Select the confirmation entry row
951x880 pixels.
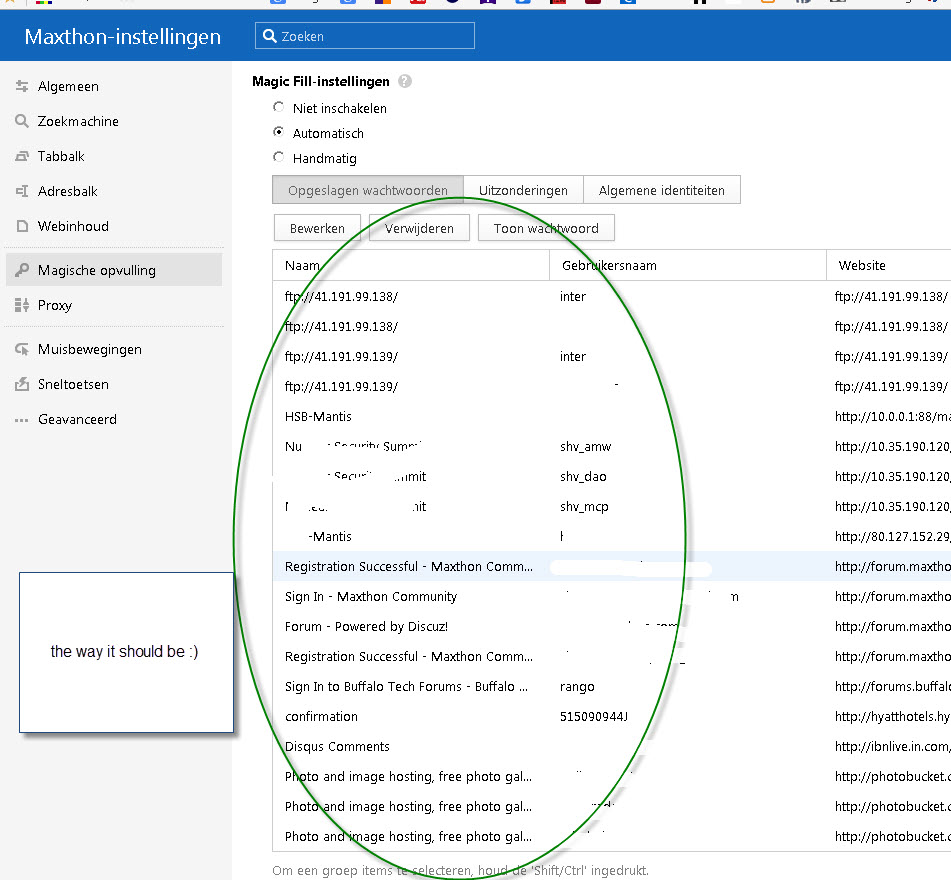point(612,716)
